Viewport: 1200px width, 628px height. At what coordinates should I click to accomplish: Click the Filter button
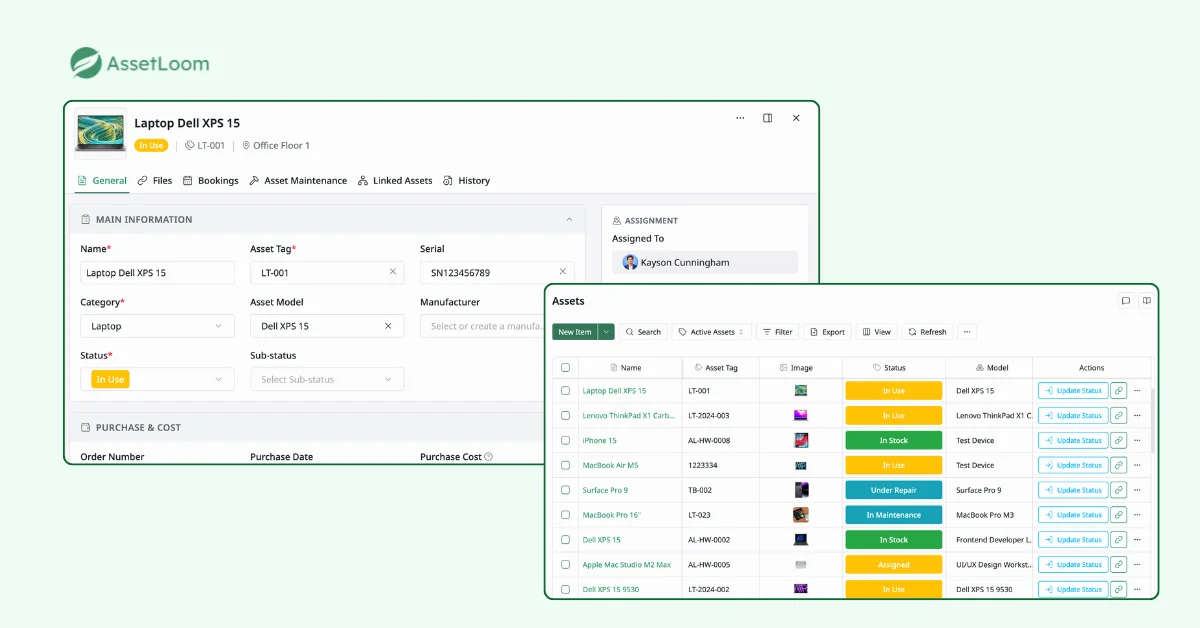777,332
